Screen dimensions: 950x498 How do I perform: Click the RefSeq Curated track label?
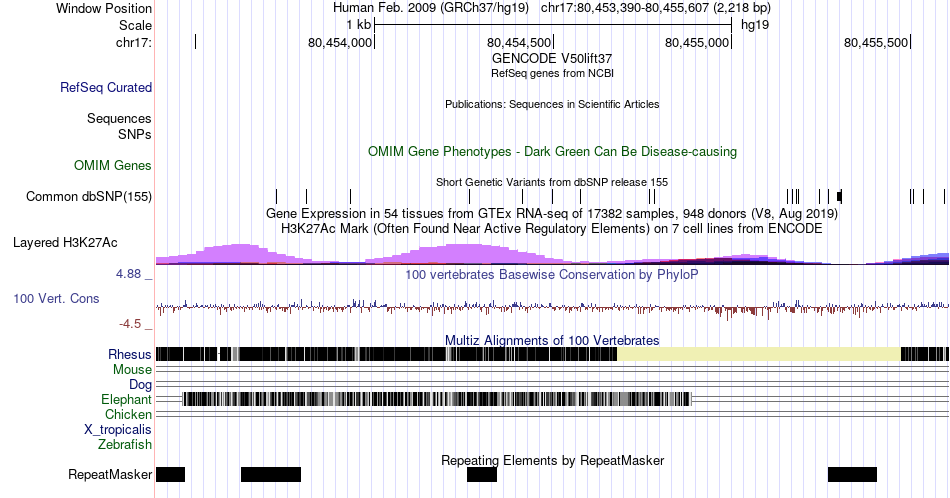105,87
